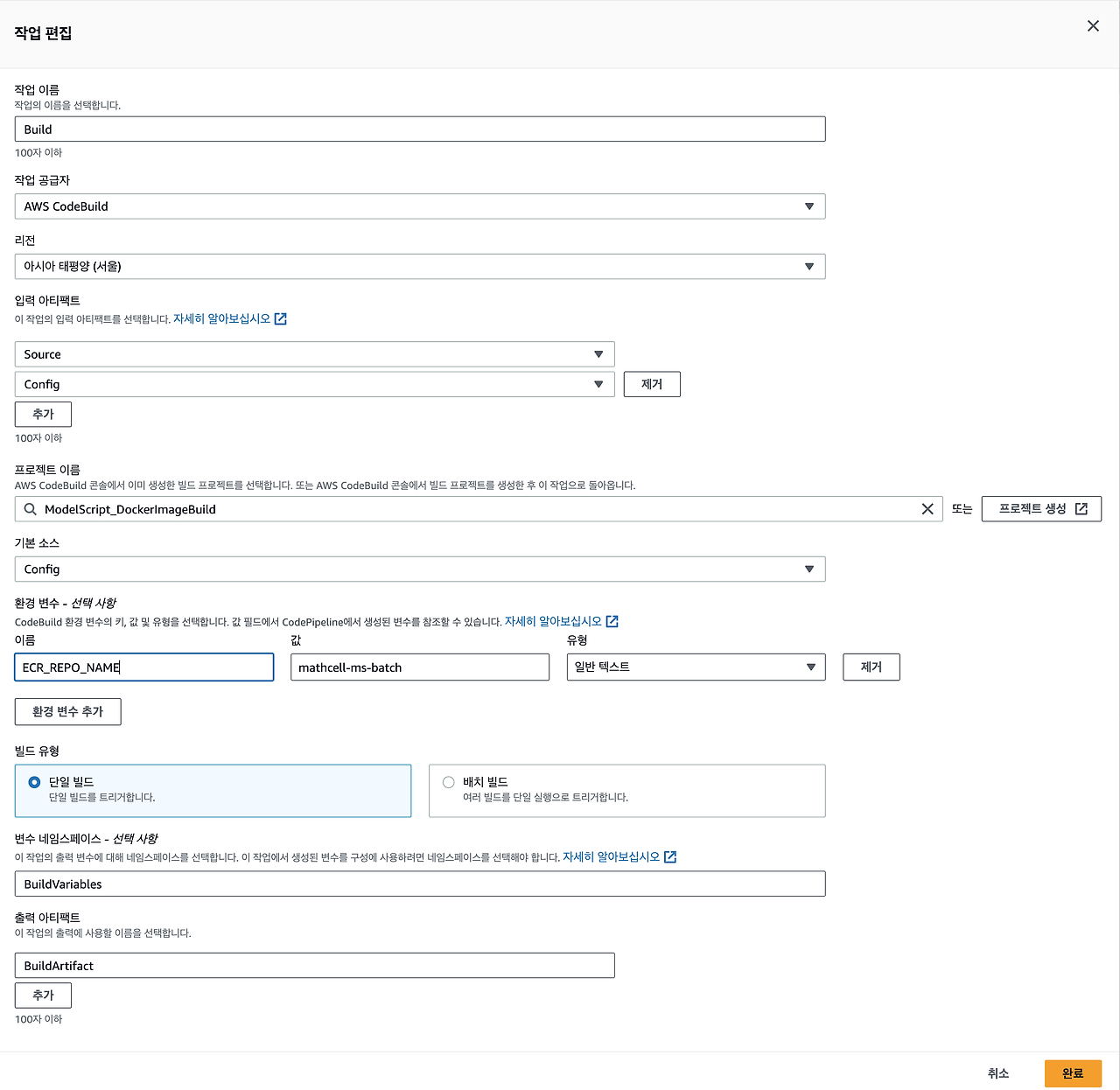Screen dimensions: 1120x1090
Task: Open the 자세히 알아보십시오 link under 변수 네임스페이스
Action: click(612, 857)
